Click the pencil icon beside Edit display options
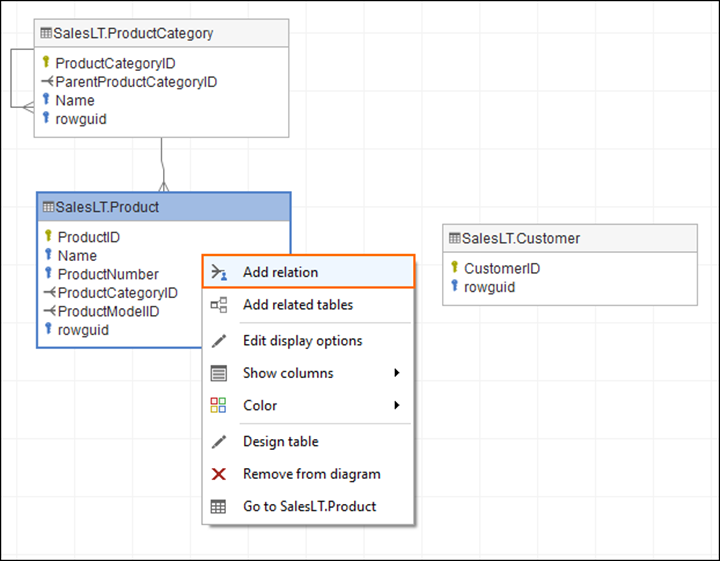This screenshot has width=720, height=561. tap(220, 341)
